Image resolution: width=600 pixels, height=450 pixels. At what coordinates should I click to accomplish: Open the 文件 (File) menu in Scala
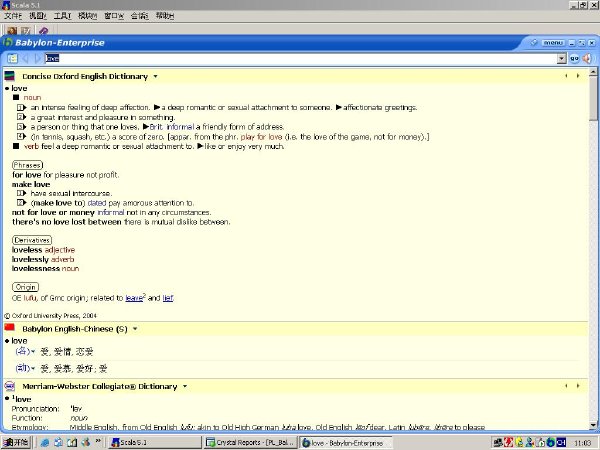[13, 16]
